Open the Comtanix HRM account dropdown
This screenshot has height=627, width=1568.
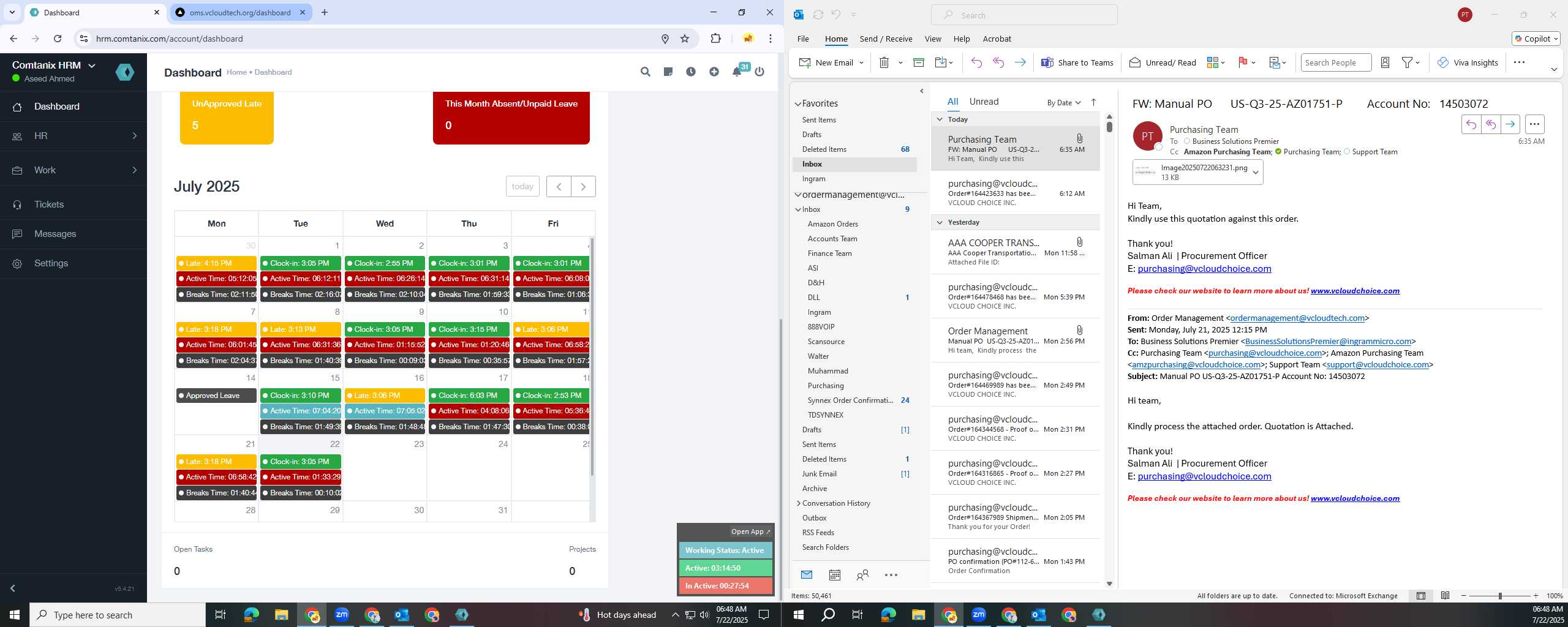tap(53, 66)
